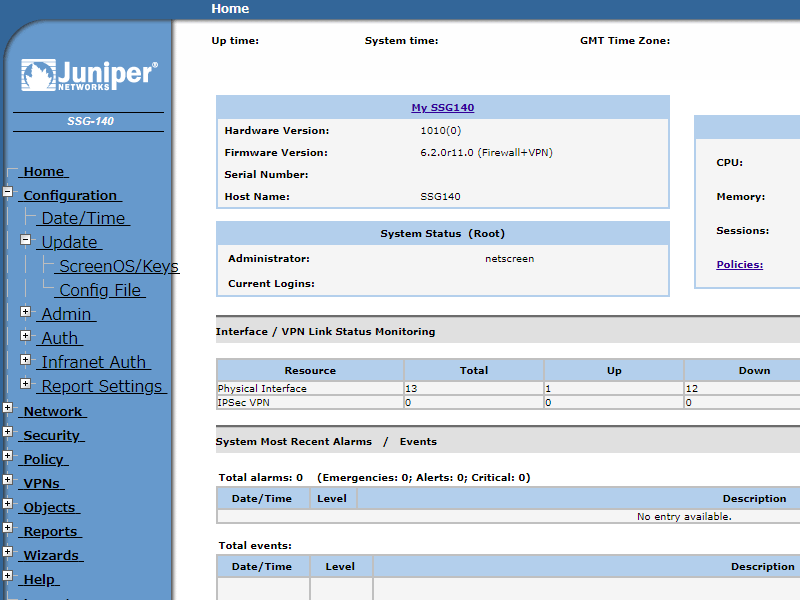Viewport: 800px width, 600px height.
Task: Open the Policies link in resources panel
Action: (740, 264)
